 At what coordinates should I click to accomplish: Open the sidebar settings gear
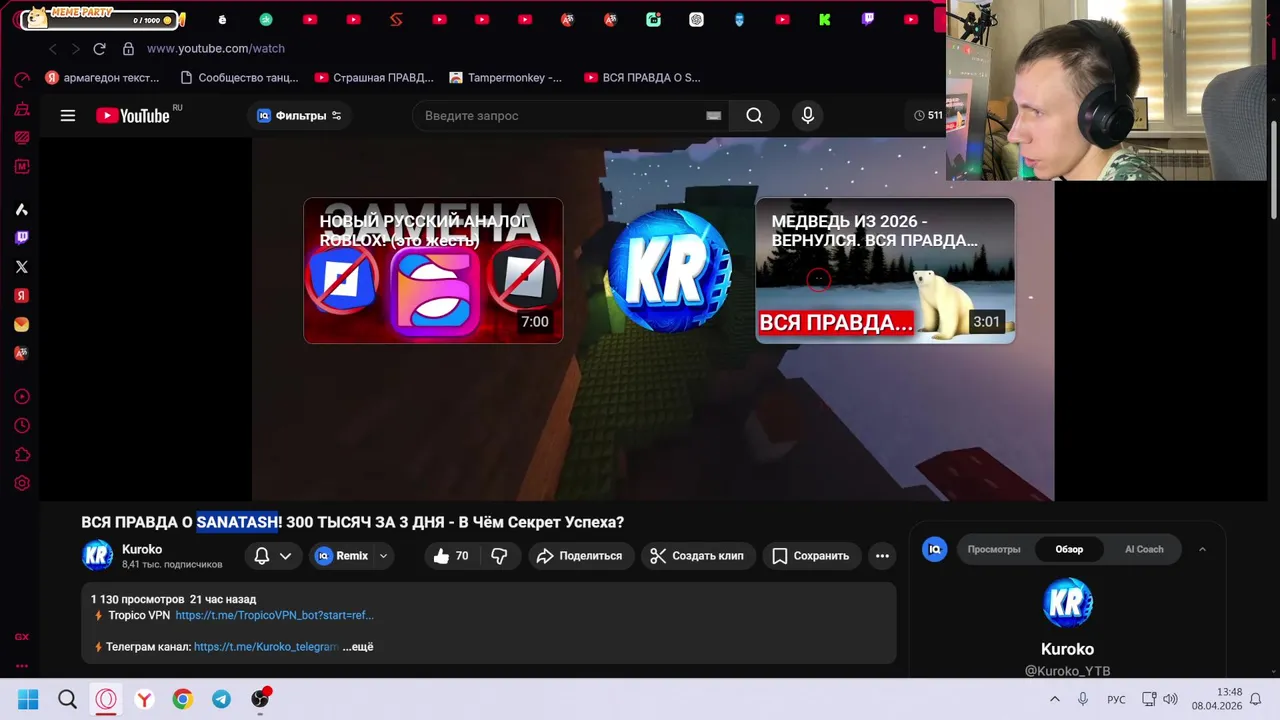click(21, 484)
